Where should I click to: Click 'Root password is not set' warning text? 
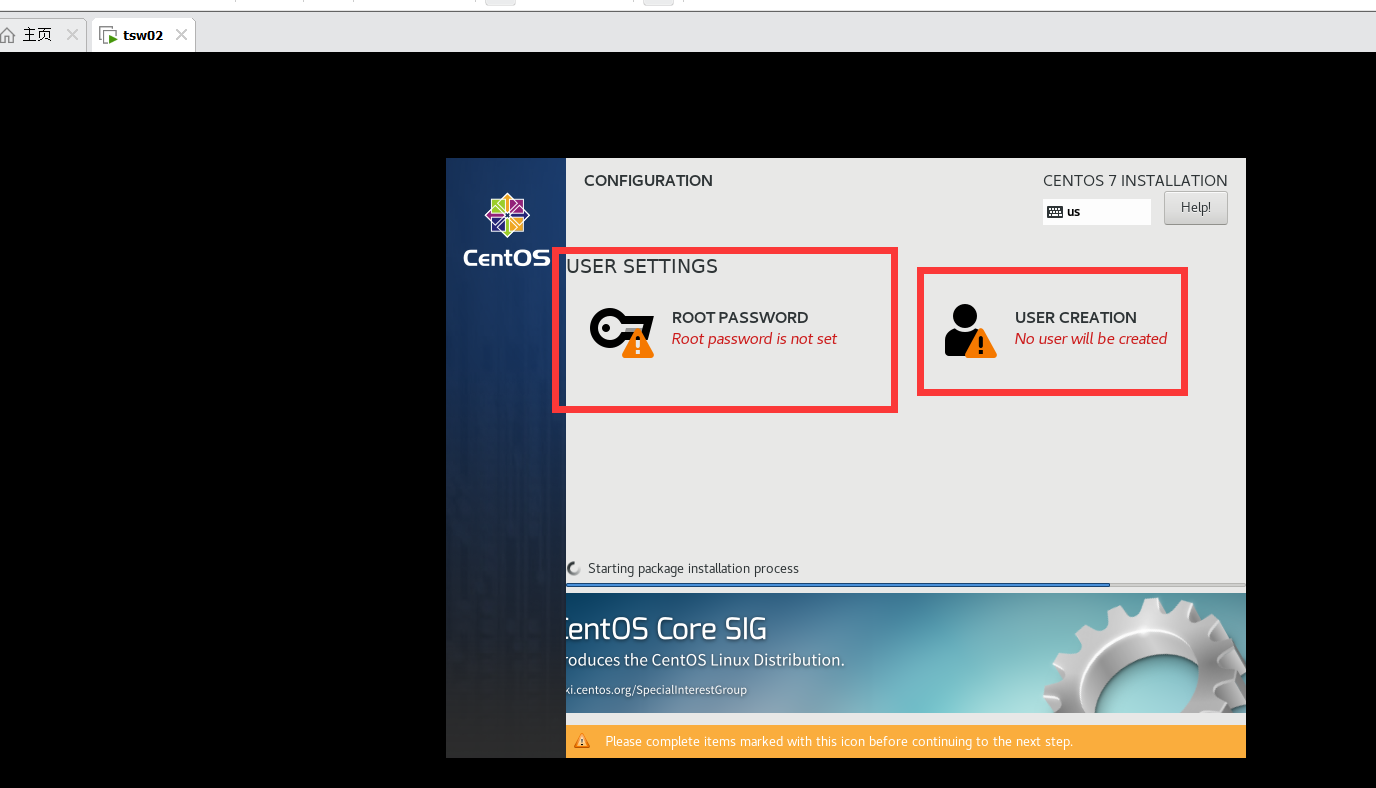[754, 339]
